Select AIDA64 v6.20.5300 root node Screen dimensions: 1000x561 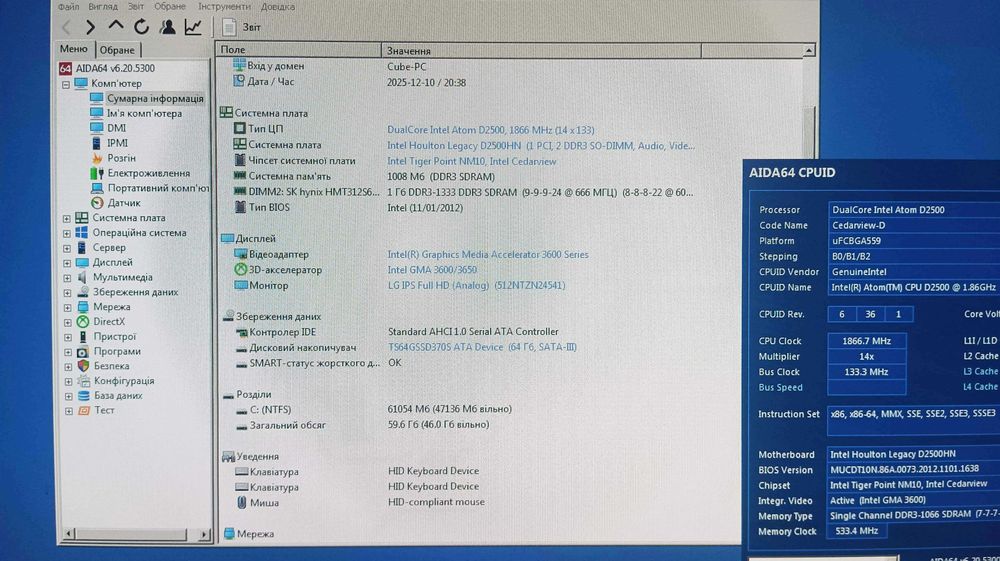pos(115,68)
